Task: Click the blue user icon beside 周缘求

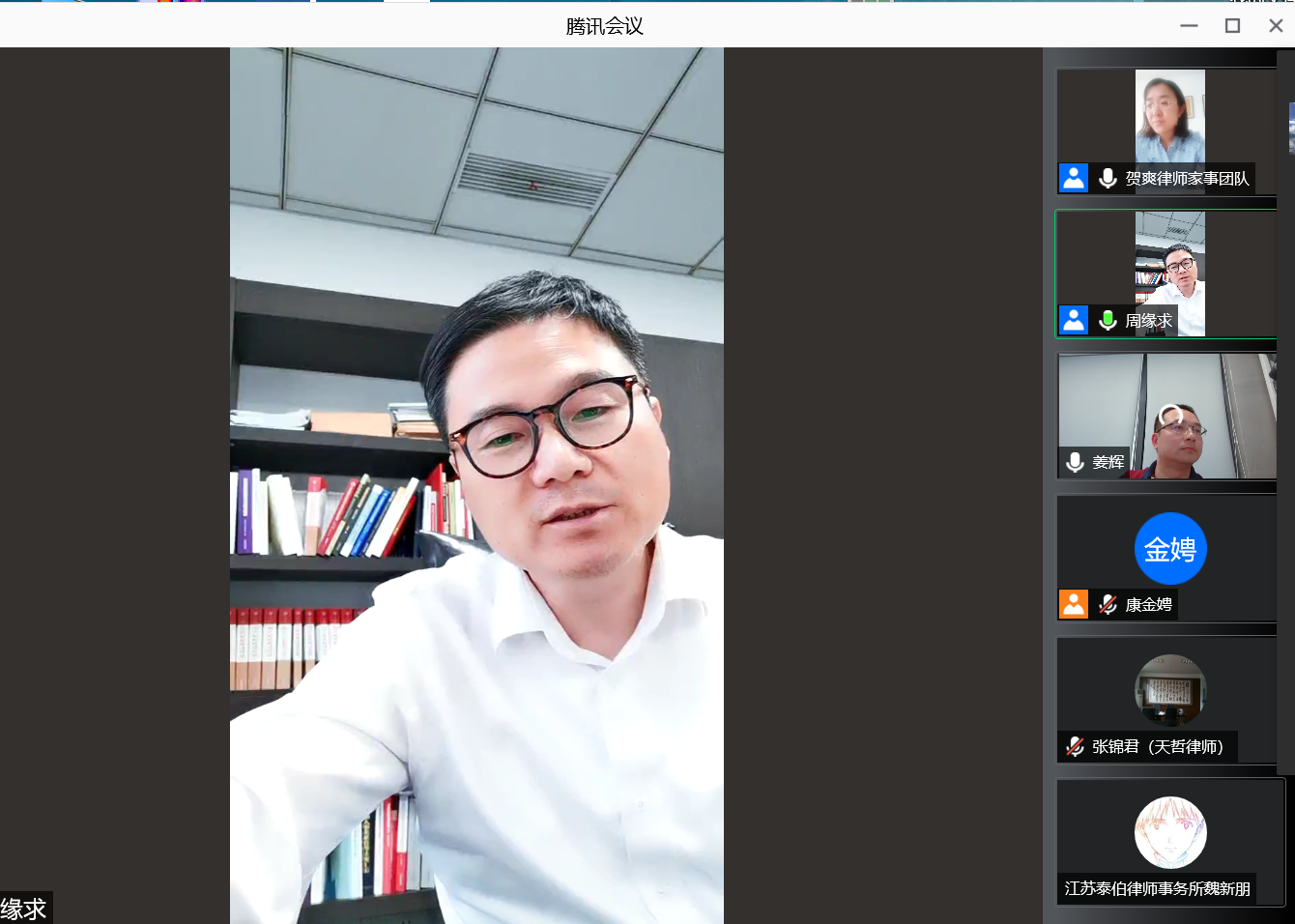Action: click(x=1073, y=320)
